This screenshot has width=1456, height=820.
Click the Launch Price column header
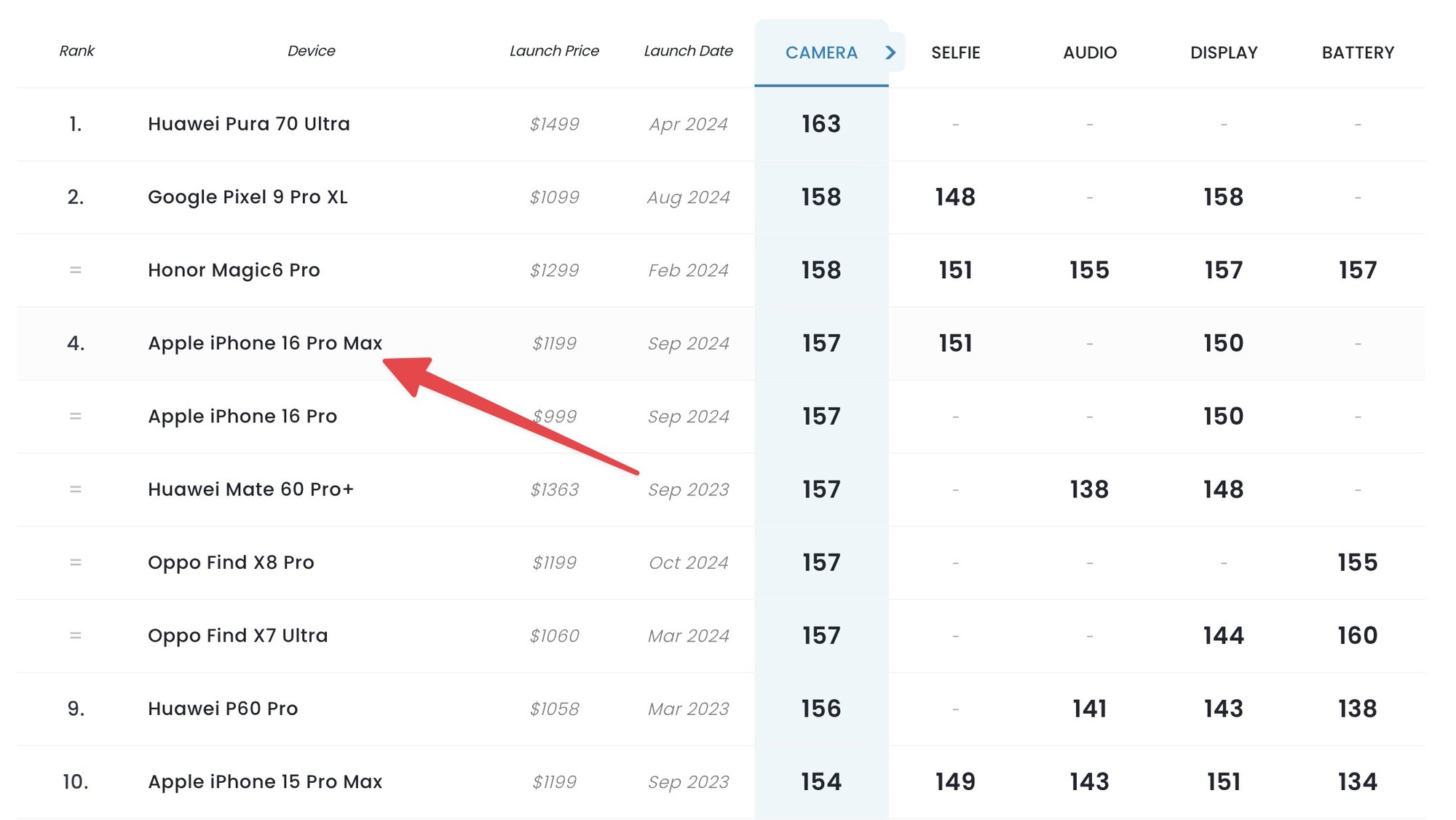click(x=554, y=51)
